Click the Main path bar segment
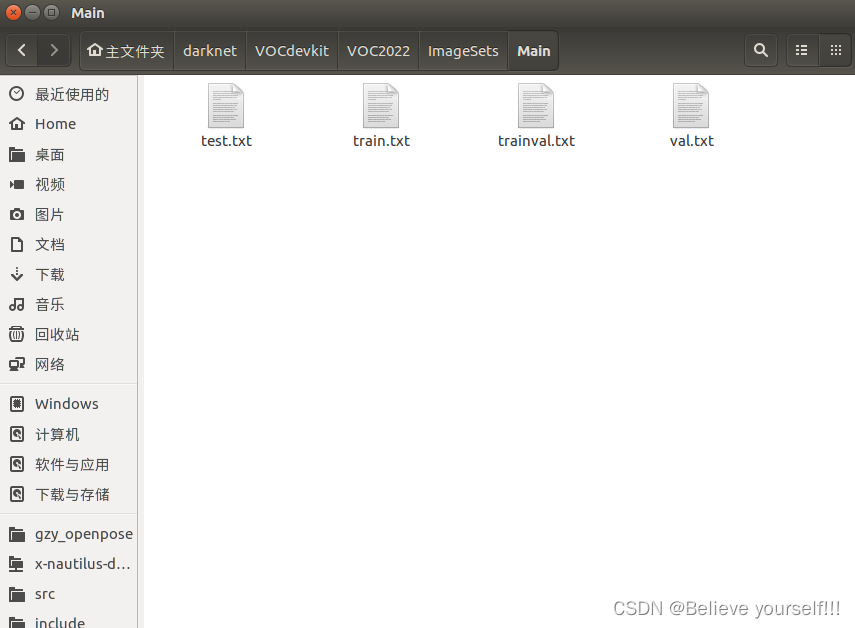The width and height of the screenshot is (855, 628). click(x=533, y=51)
